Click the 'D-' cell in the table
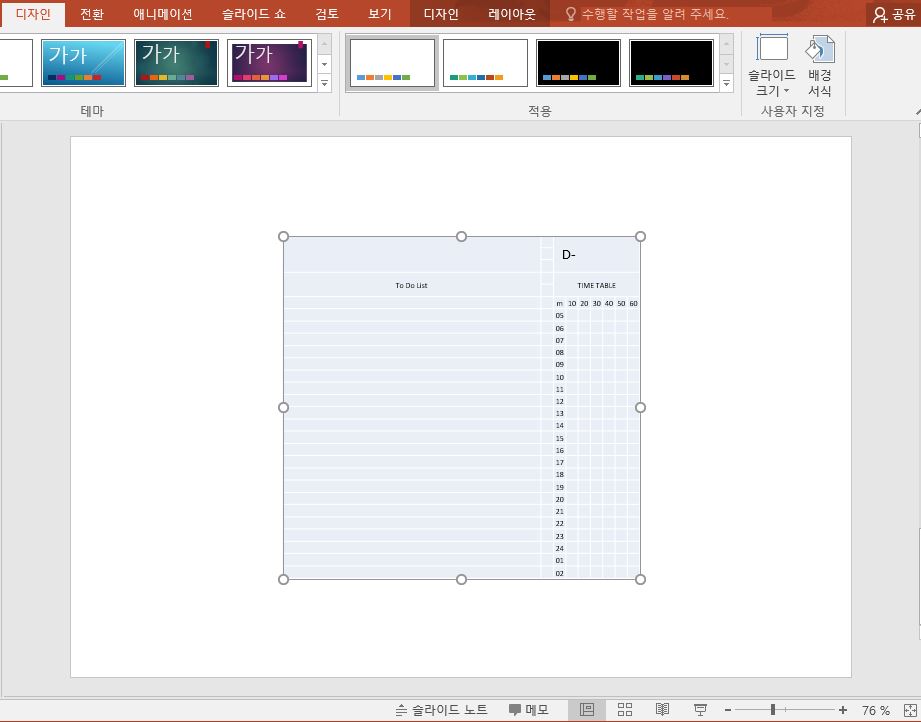921x722 pixels. [x=596, y=254]
